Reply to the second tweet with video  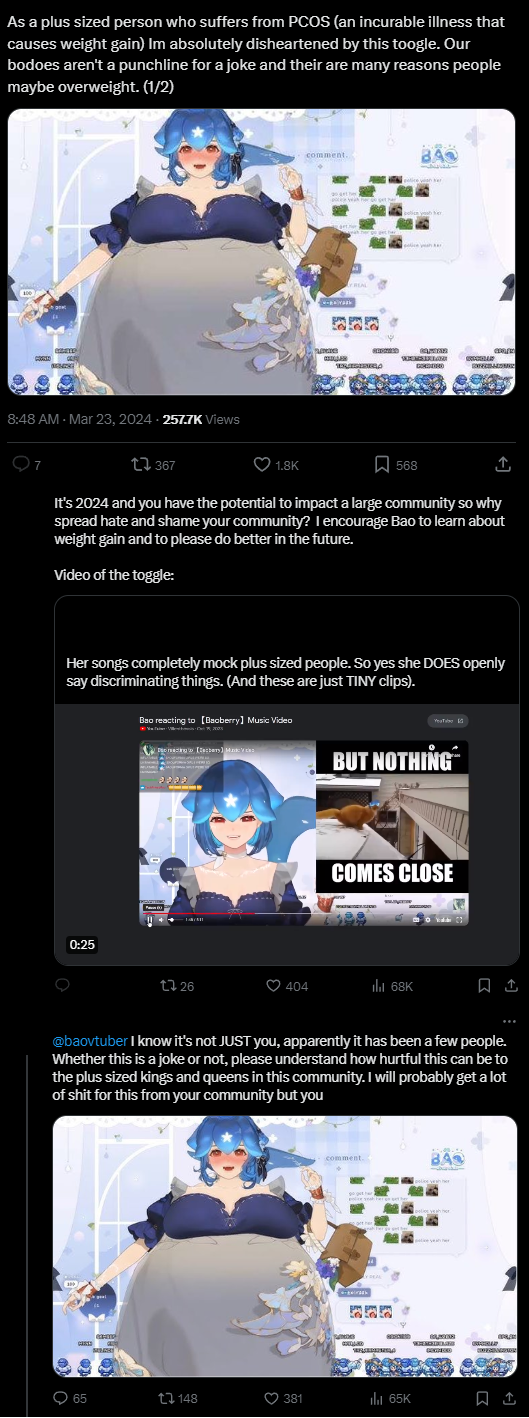click(62, 985)
